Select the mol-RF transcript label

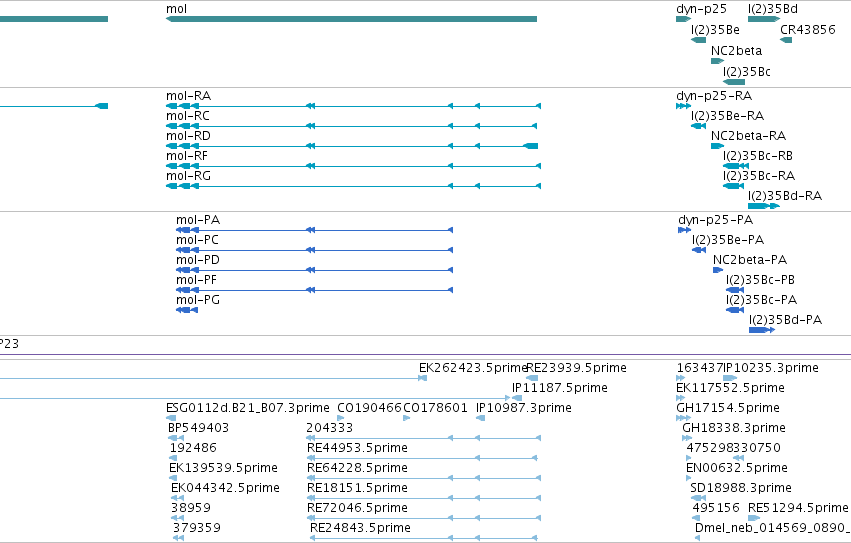tap(187, 156)
